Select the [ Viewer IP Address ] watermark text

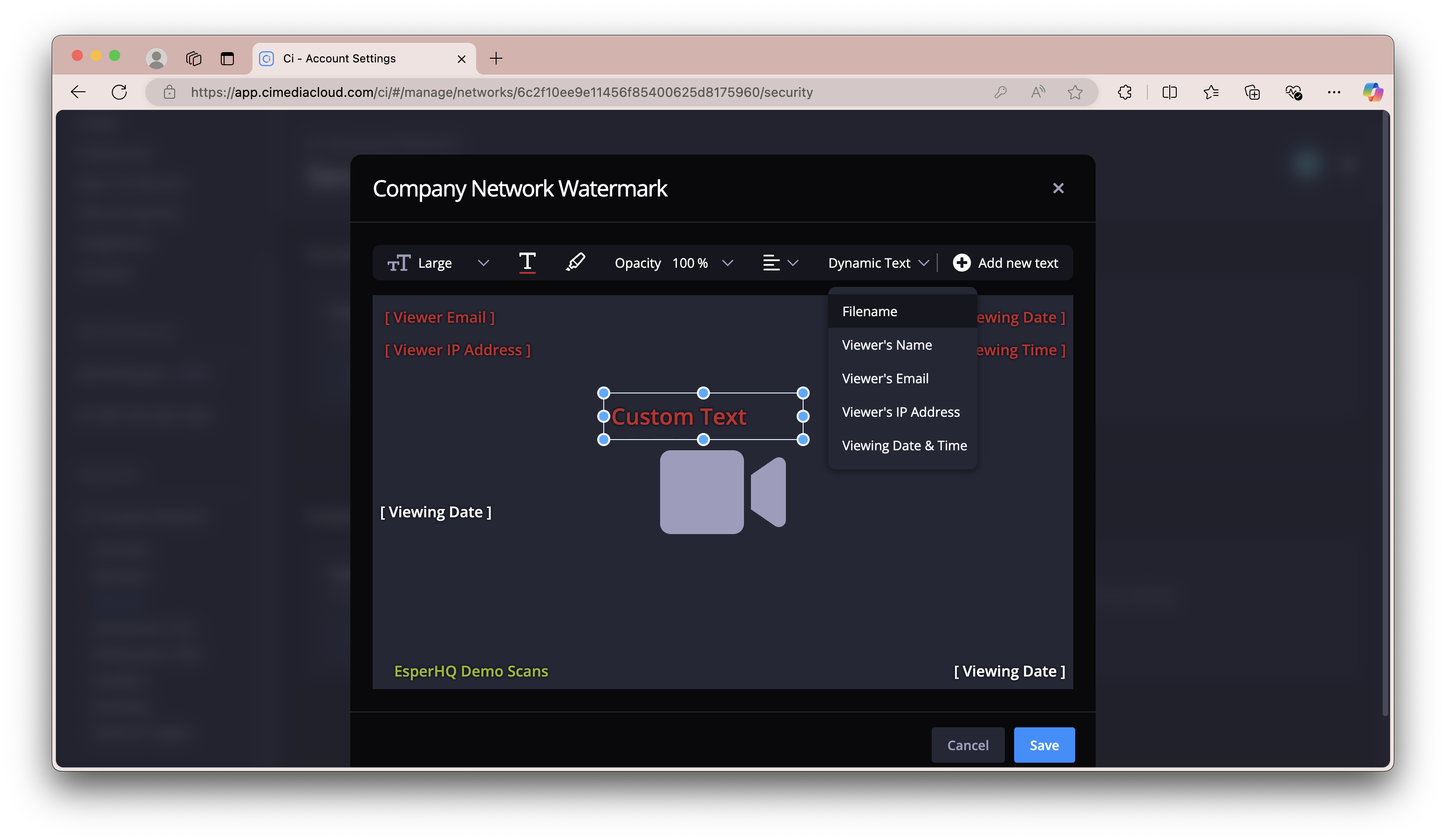[457, 350]
